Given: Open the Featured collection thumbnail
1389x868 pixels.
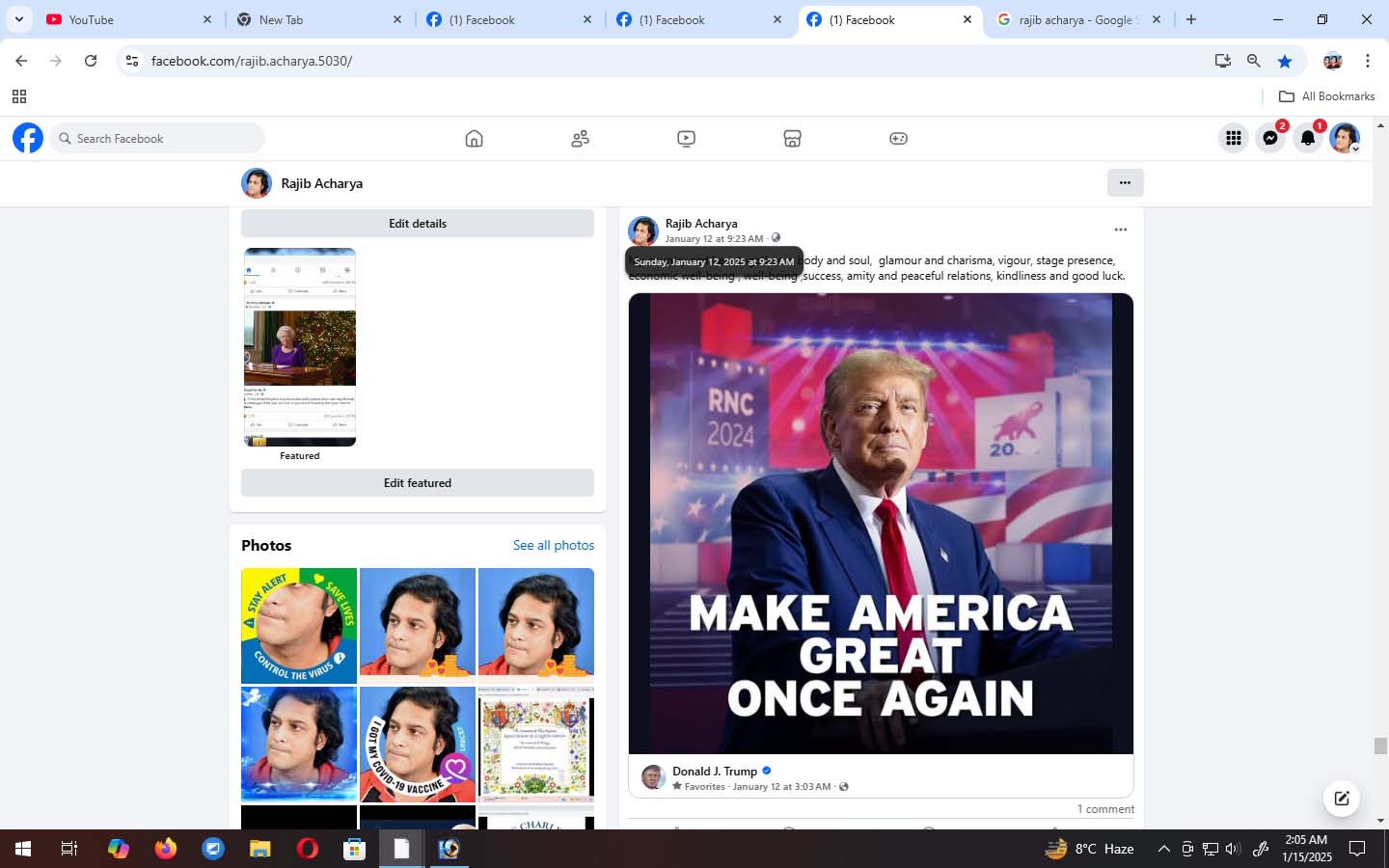Looking at the screenshot, I should [300, 347].
